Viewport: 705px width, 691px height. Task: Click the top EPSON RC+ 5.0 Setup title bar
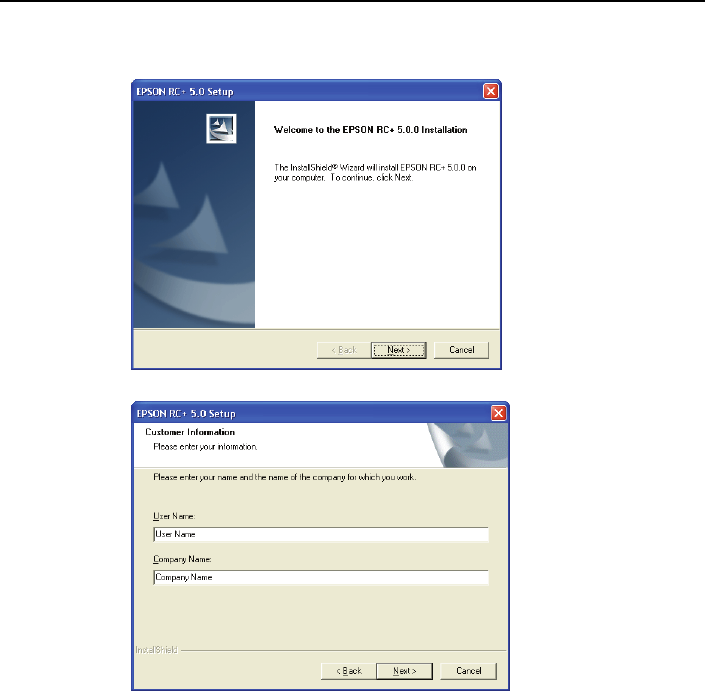pyautogui.click(x=308, y=92)
